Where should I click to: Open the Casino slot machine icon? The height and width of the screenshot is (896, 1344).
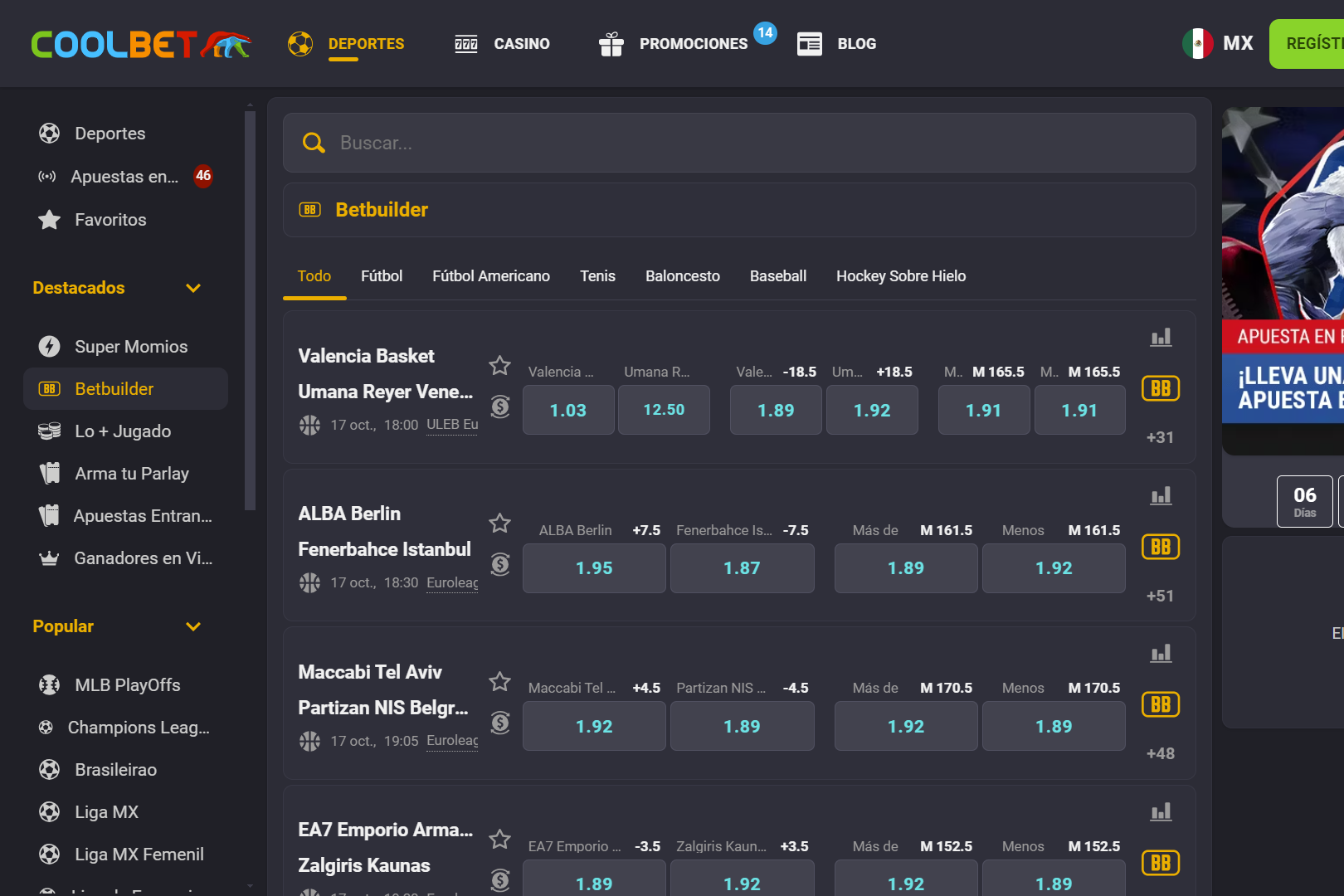click(466, 44)
